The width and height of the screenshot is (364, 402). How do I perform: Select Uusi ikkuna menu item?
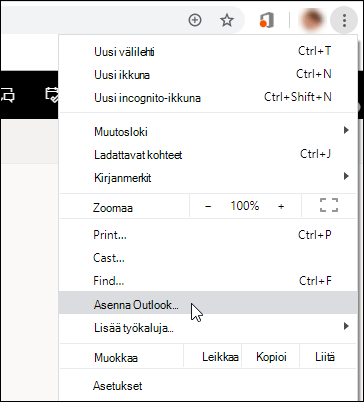(208, 74)
